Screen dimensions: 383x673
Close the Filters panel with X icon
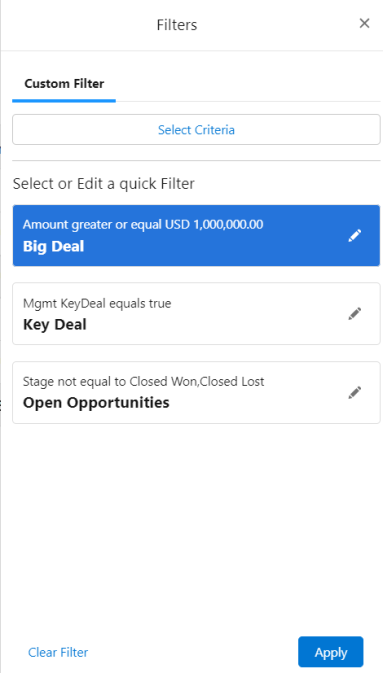pos(364,23)
